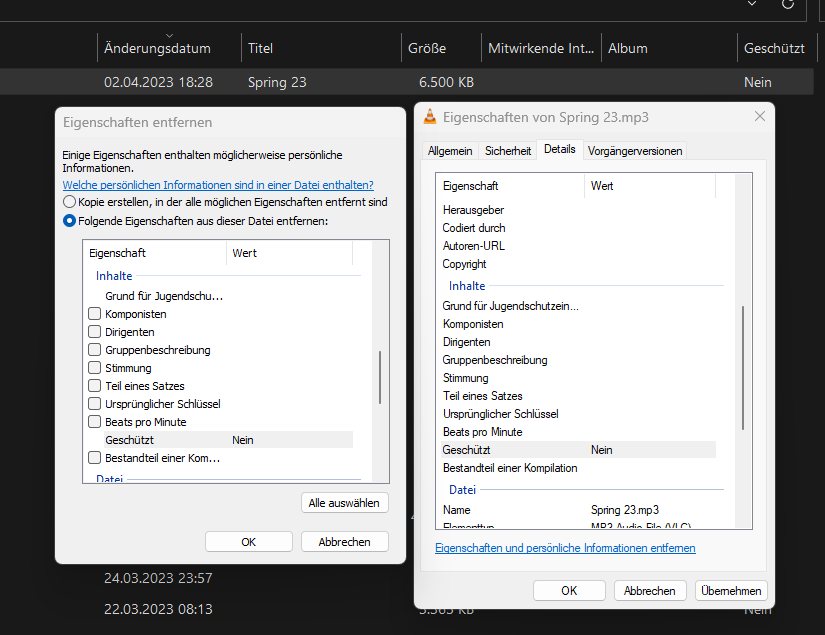Image resolution: width=825 pixels, height=635 pixels.
Task: Open the Sicherheit tab
Action: tap(508, 151)
